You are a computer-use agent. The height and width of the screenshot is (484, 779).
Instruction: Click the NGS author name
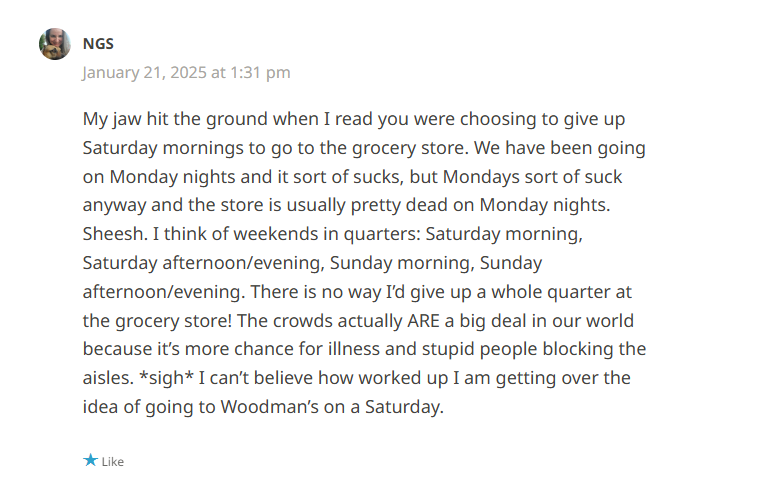[x=98, y=44]
